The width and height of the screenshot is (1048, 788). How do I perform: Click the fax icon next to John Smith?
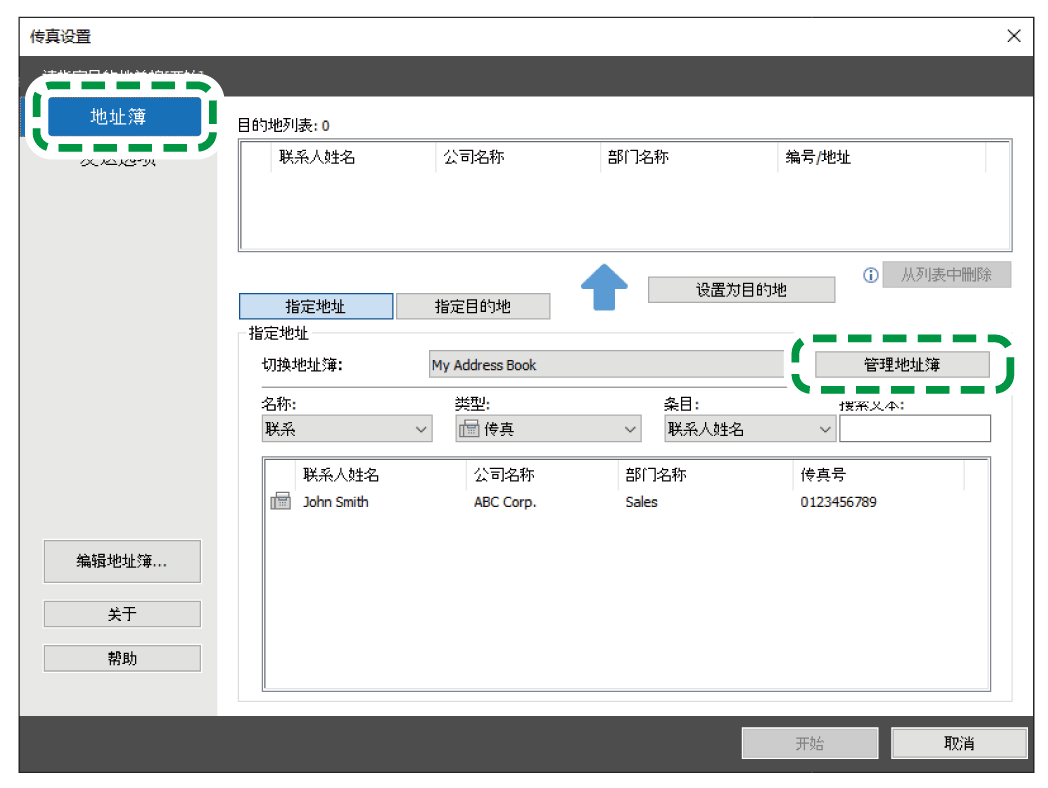(x=280, y=502)
